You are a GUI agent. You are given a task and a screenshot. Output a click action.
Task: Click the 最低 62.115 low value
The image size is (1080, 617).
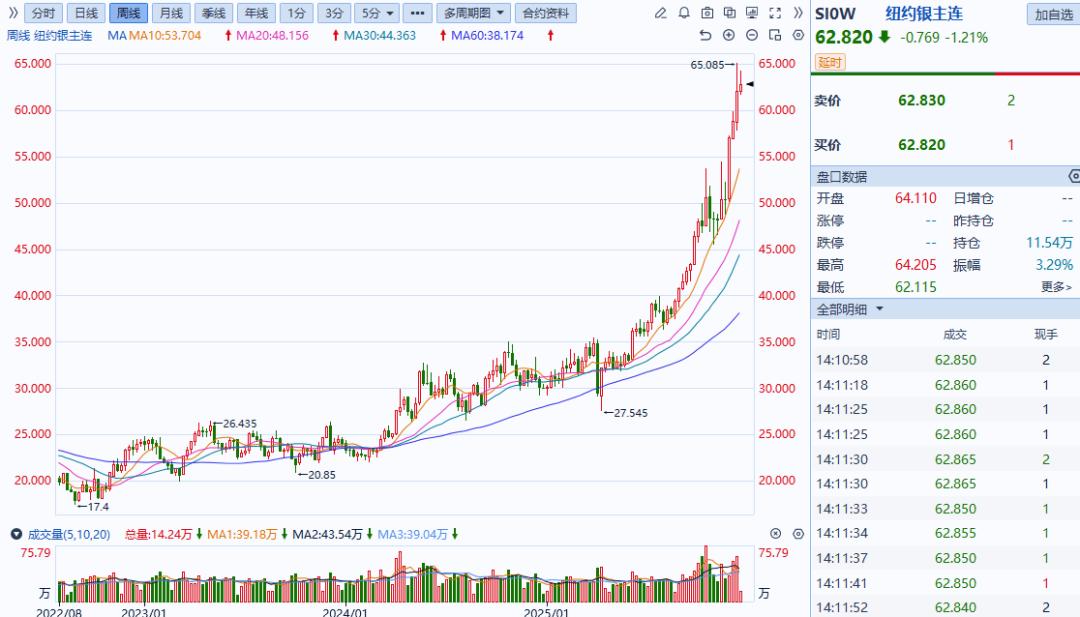915,287
